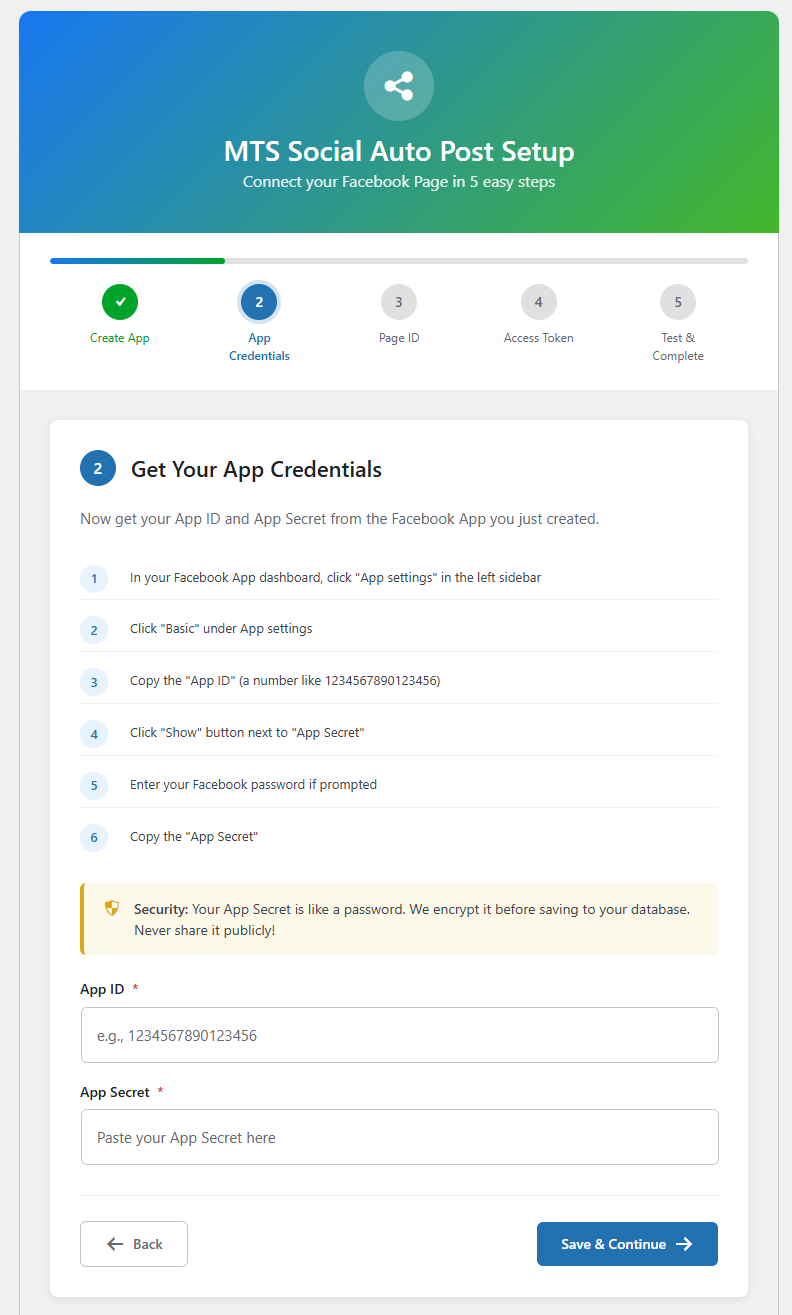Click the Create App step label
The width and height of the screenshot is (792, 1315).
pos(119,337)
